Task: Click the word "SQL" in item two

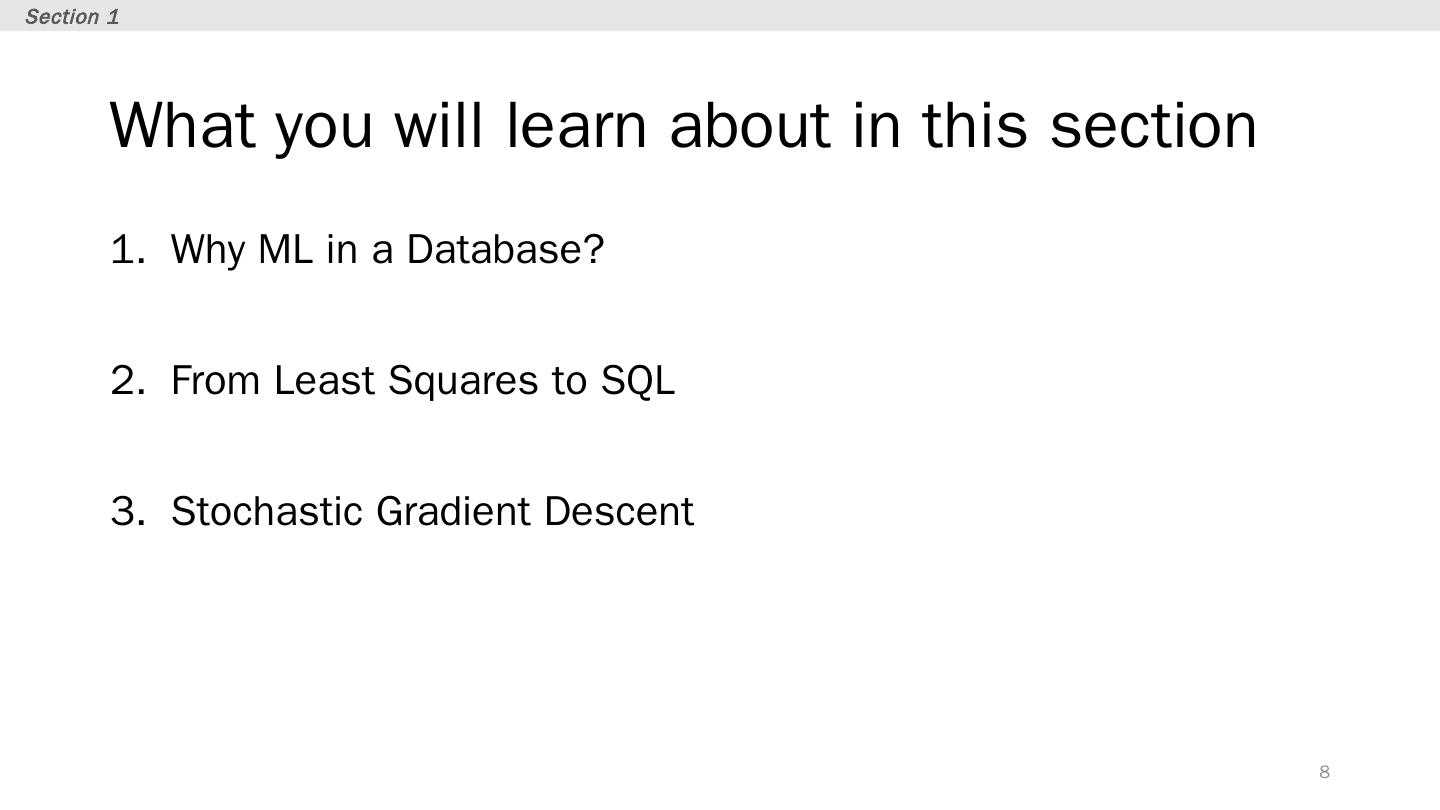Action: point(637,381)
